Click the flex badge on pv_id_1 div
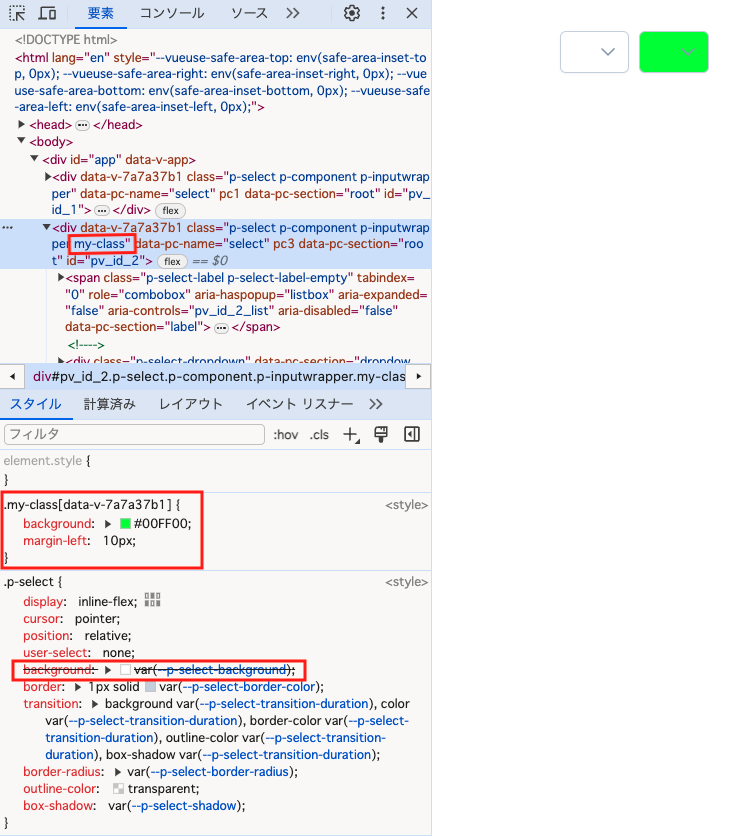This screenshot has height=836, width=744. click(x=171, y=211)
